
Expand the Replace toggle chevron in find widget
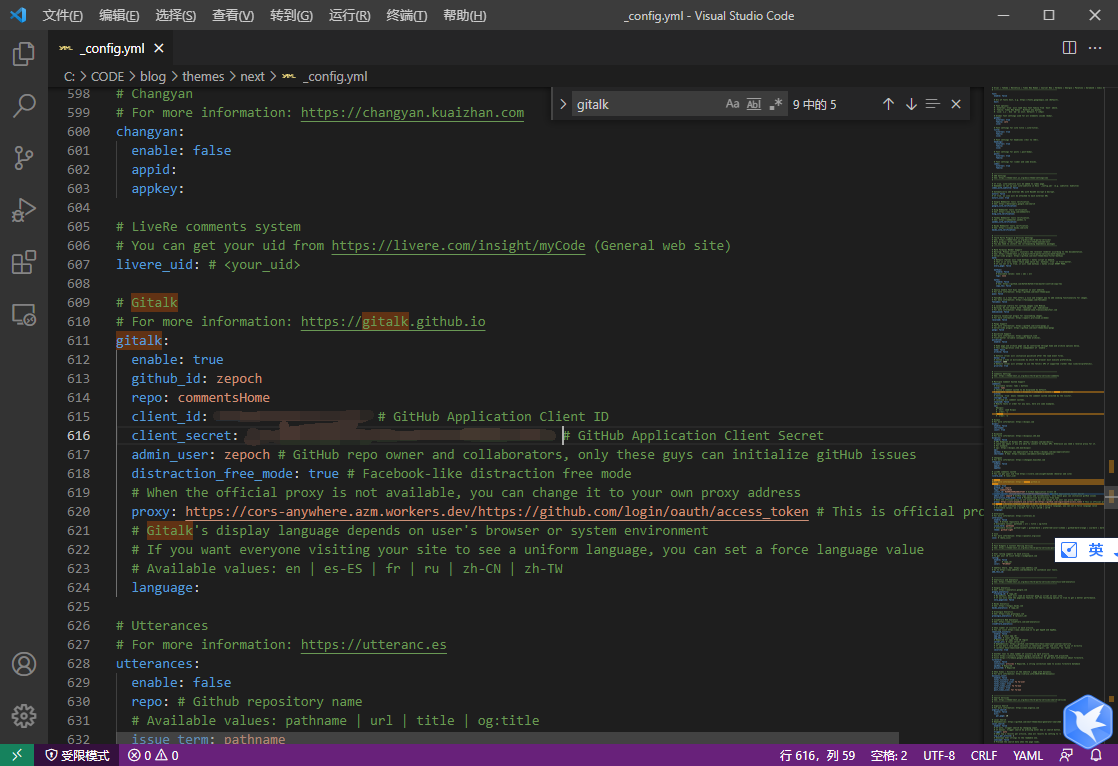pos(563,104)
